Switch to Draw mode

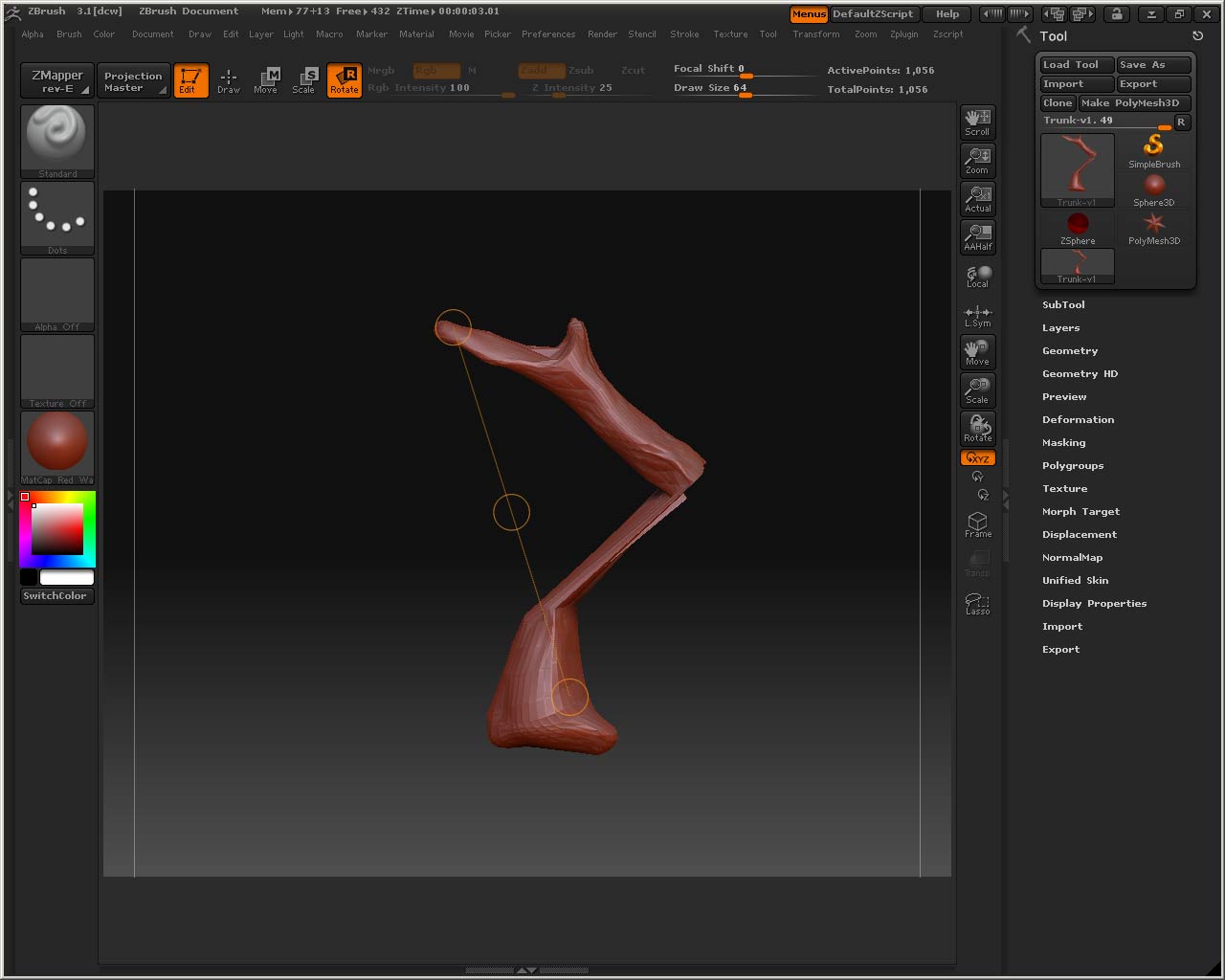228,80
